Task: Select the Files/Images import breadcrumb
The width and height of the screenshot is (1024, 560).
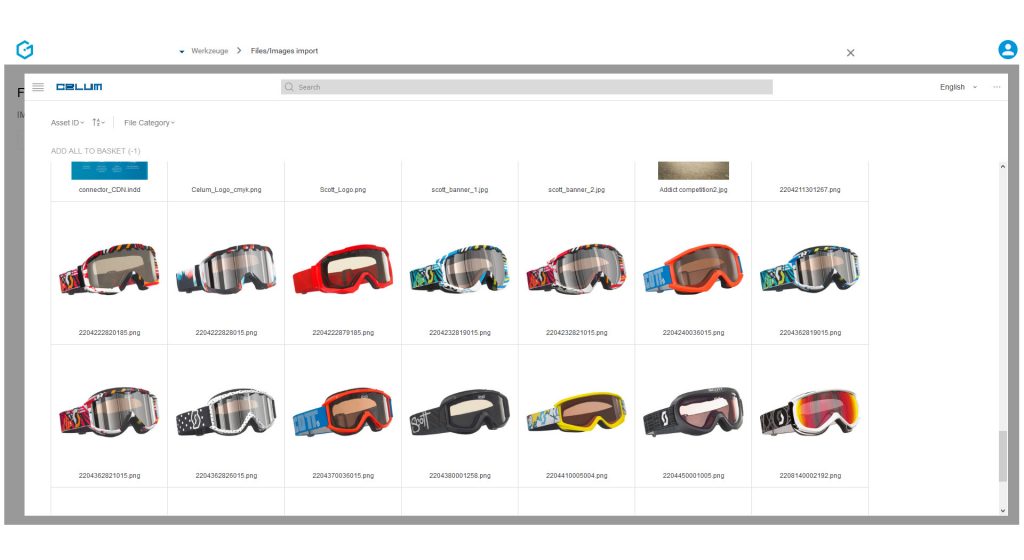Action: click(x=284, y=51)
